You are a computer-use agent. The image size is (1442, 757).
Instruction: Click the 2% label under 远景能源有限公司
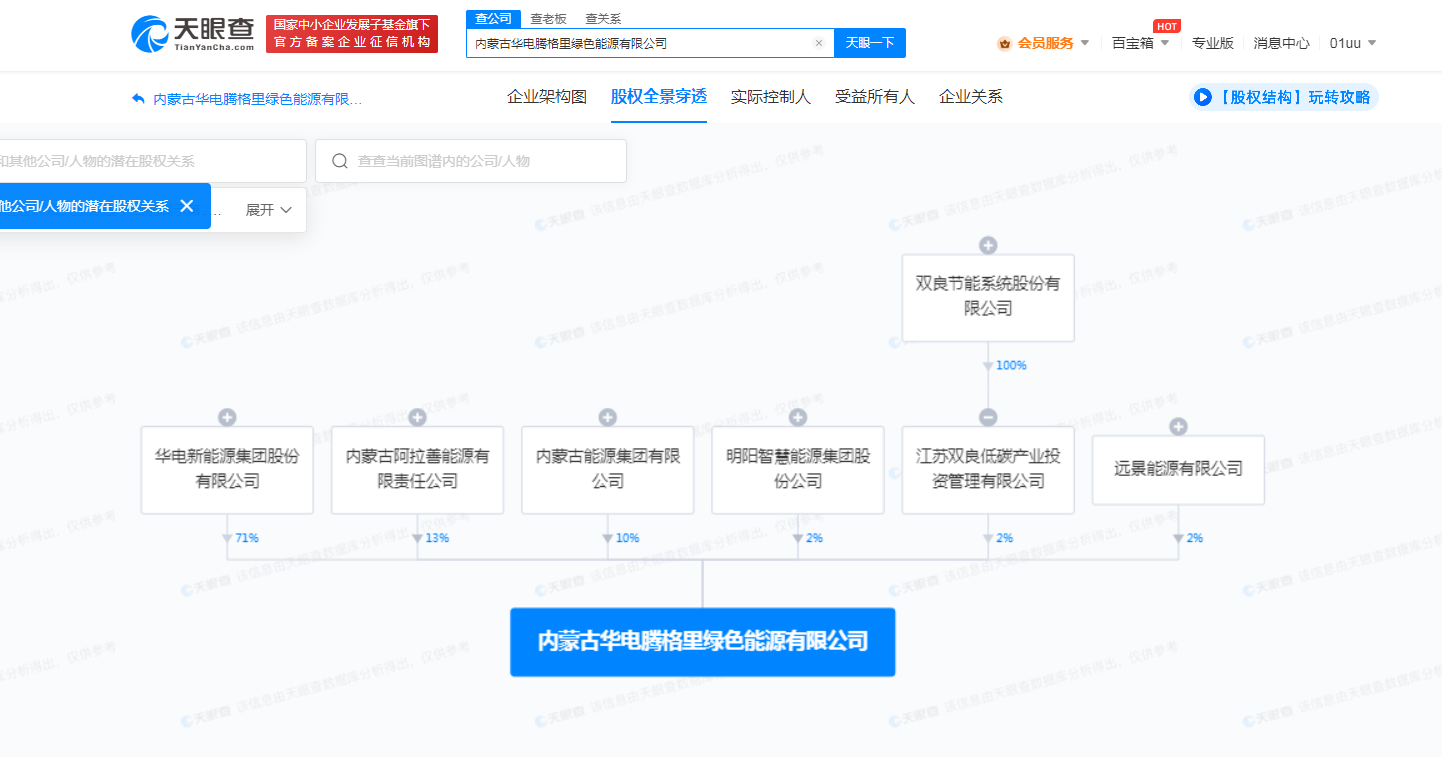click(1195, 538)
